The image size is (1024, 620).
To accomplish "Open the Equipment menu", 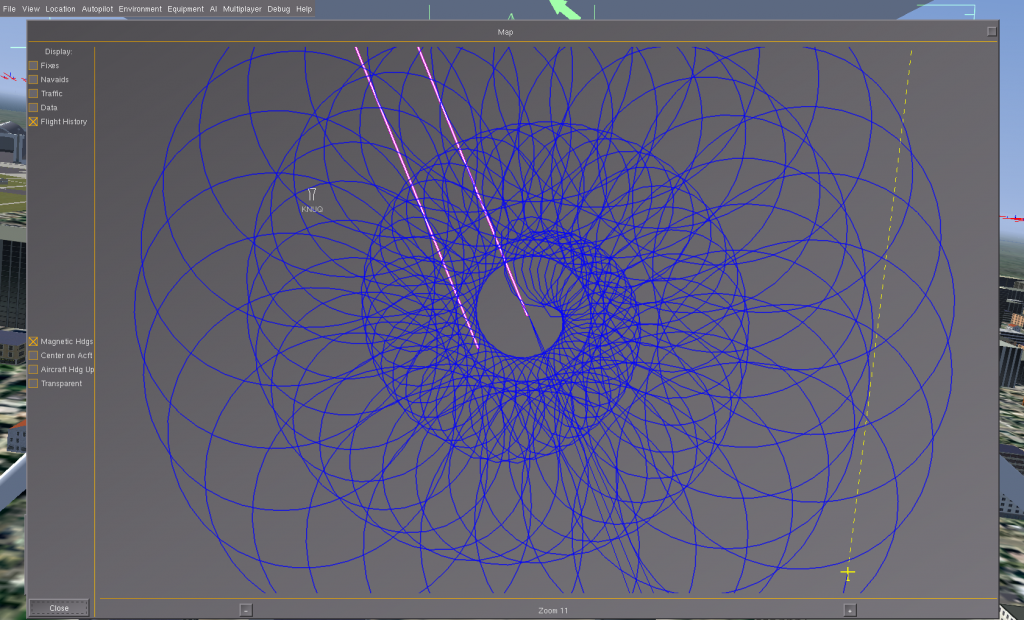I will click(x=185, y=9).
